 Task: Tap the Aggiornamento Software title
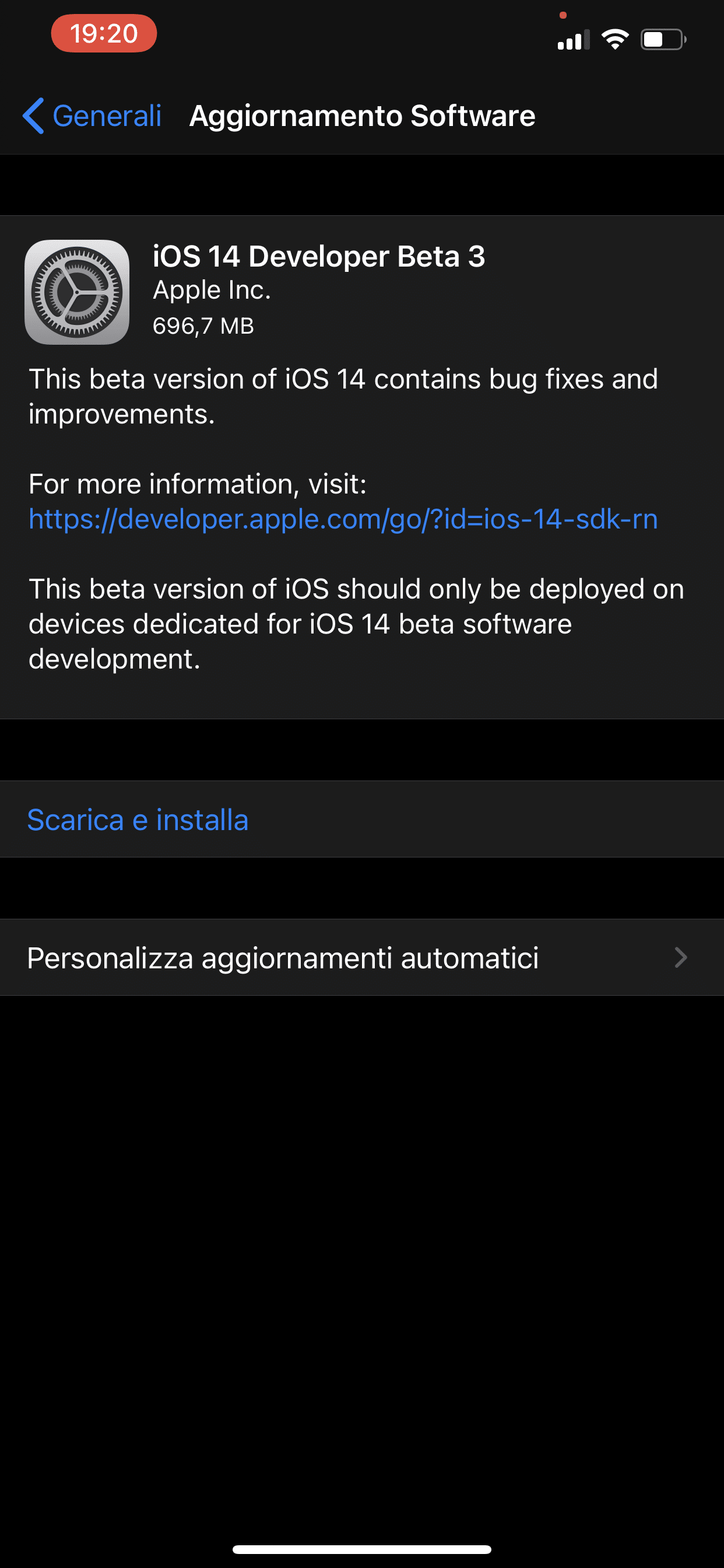[x=363, y=116]
